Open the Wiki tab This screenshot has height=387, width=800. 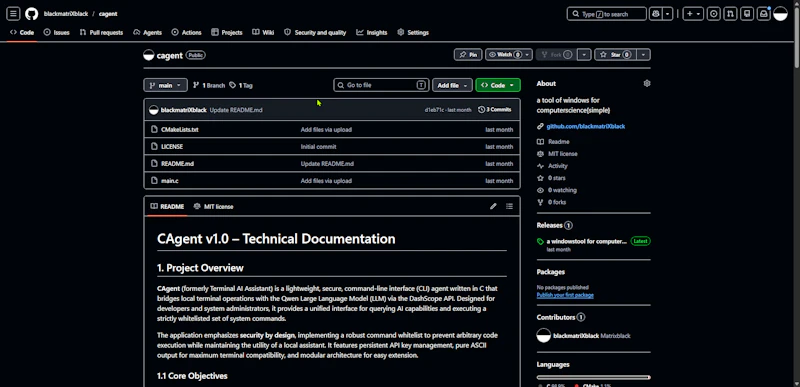pyautogui.click(x=263, y=32)
